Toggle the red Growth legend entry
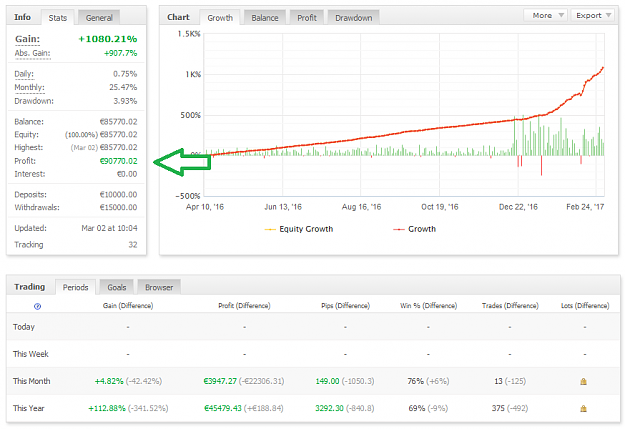Screen dimensions: 625x429 [415, 229]
